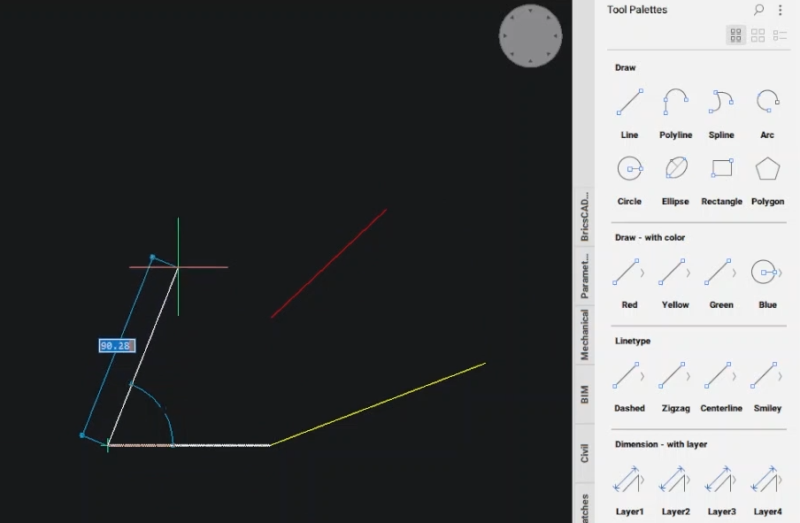Viewport: 800px width, 523px height.
Task: Open the BIM palette tab
Action: (585, 394)
